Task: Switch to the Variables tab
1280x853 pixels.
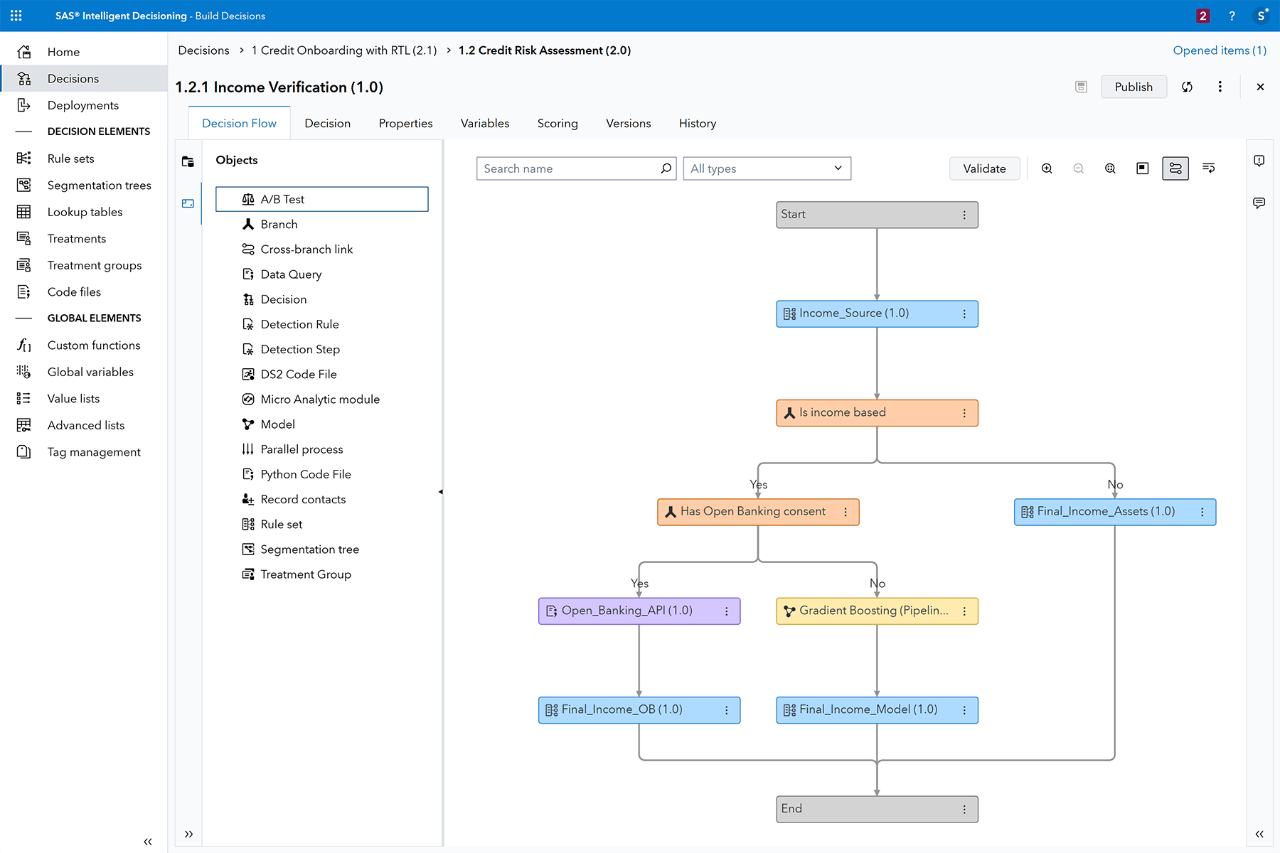Action: pos(485,123)
